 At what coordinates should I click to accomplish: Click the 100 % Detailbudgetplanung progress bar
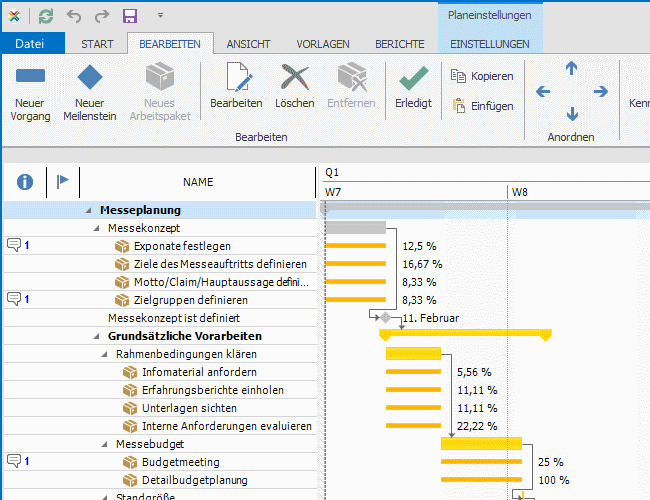481,480
